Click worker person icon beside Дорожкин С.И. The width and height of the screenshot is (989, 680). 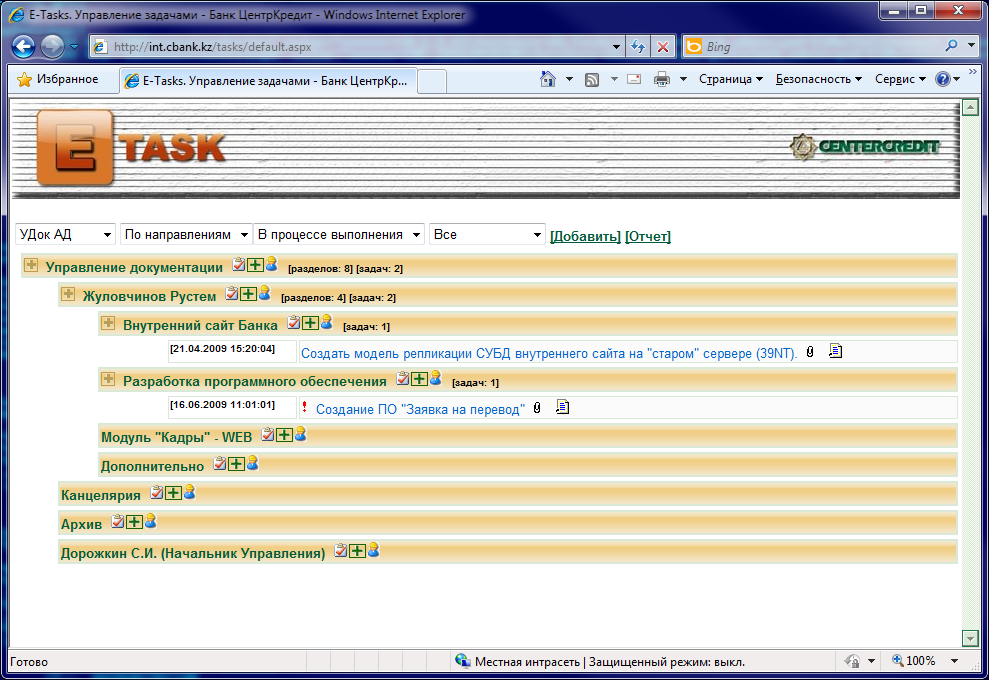(x=374, y=549)
